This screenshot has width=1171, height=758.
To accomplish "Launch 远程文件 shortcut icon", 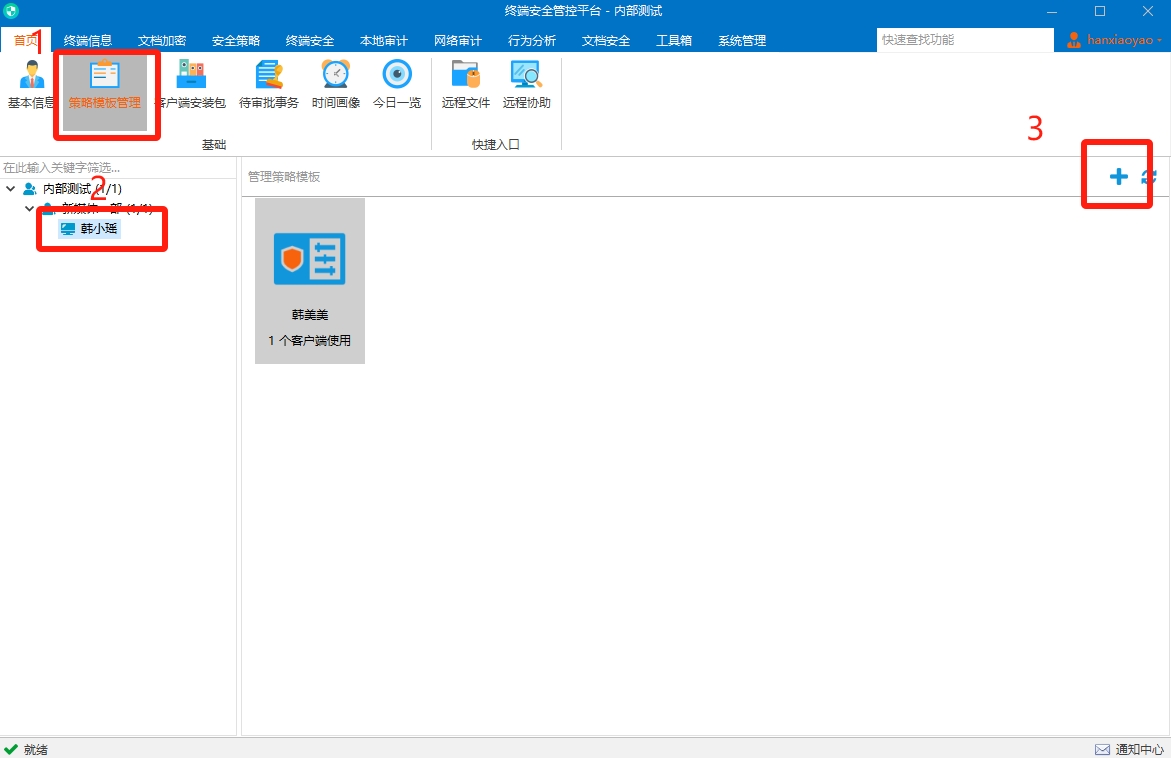I will (x=466, y=84).
